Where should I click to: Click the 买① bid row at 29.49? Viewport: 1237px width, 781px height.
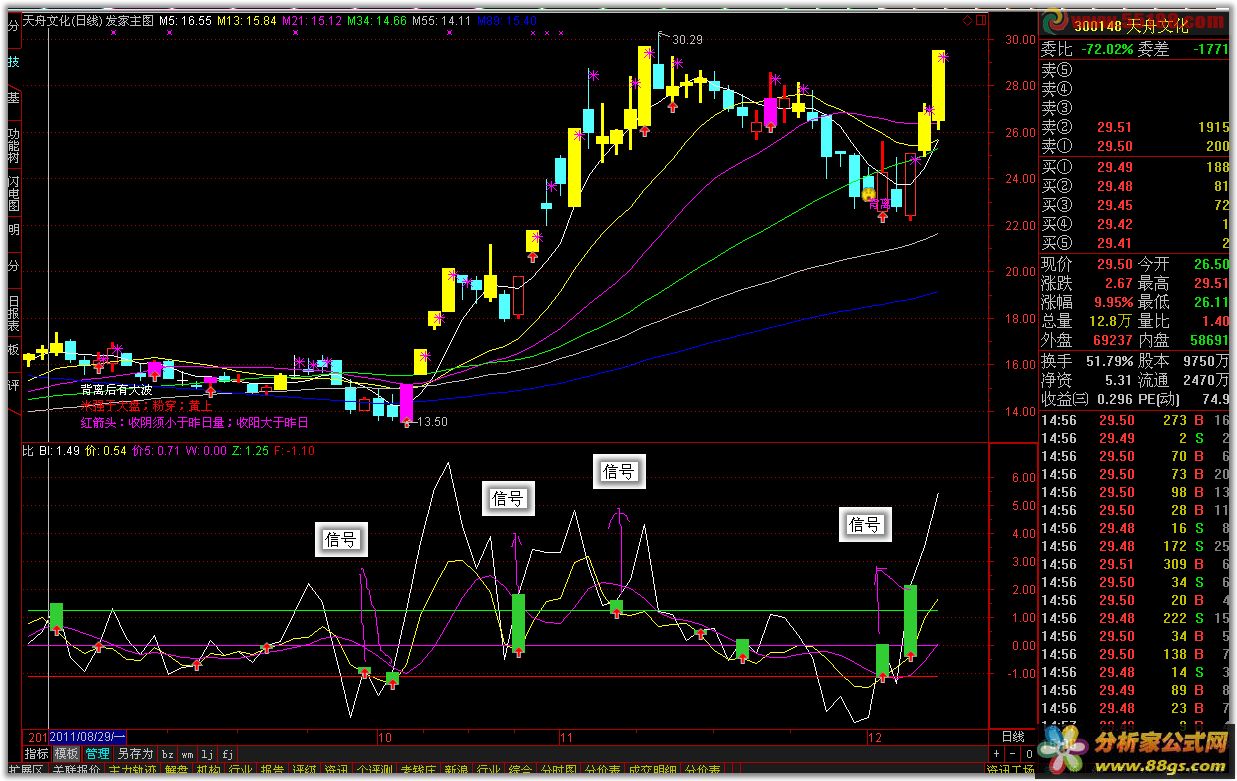click(x=1135, y=167)
